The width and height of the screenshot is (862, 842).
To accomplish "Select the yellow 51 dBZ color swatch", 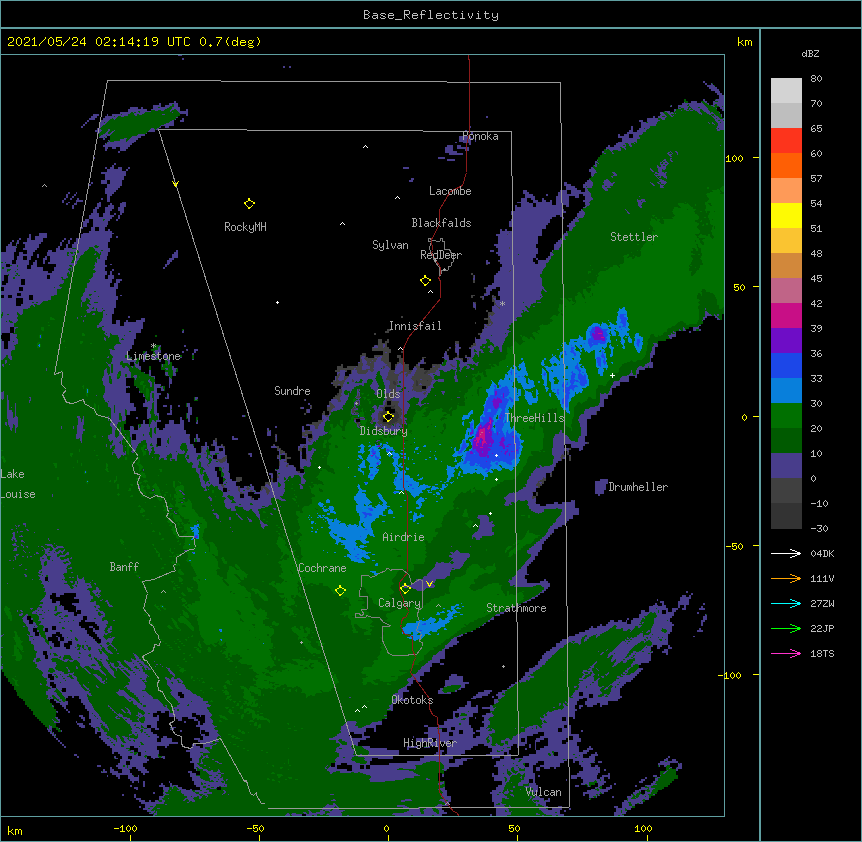I will pyautogui.click(x=786, y=215).
